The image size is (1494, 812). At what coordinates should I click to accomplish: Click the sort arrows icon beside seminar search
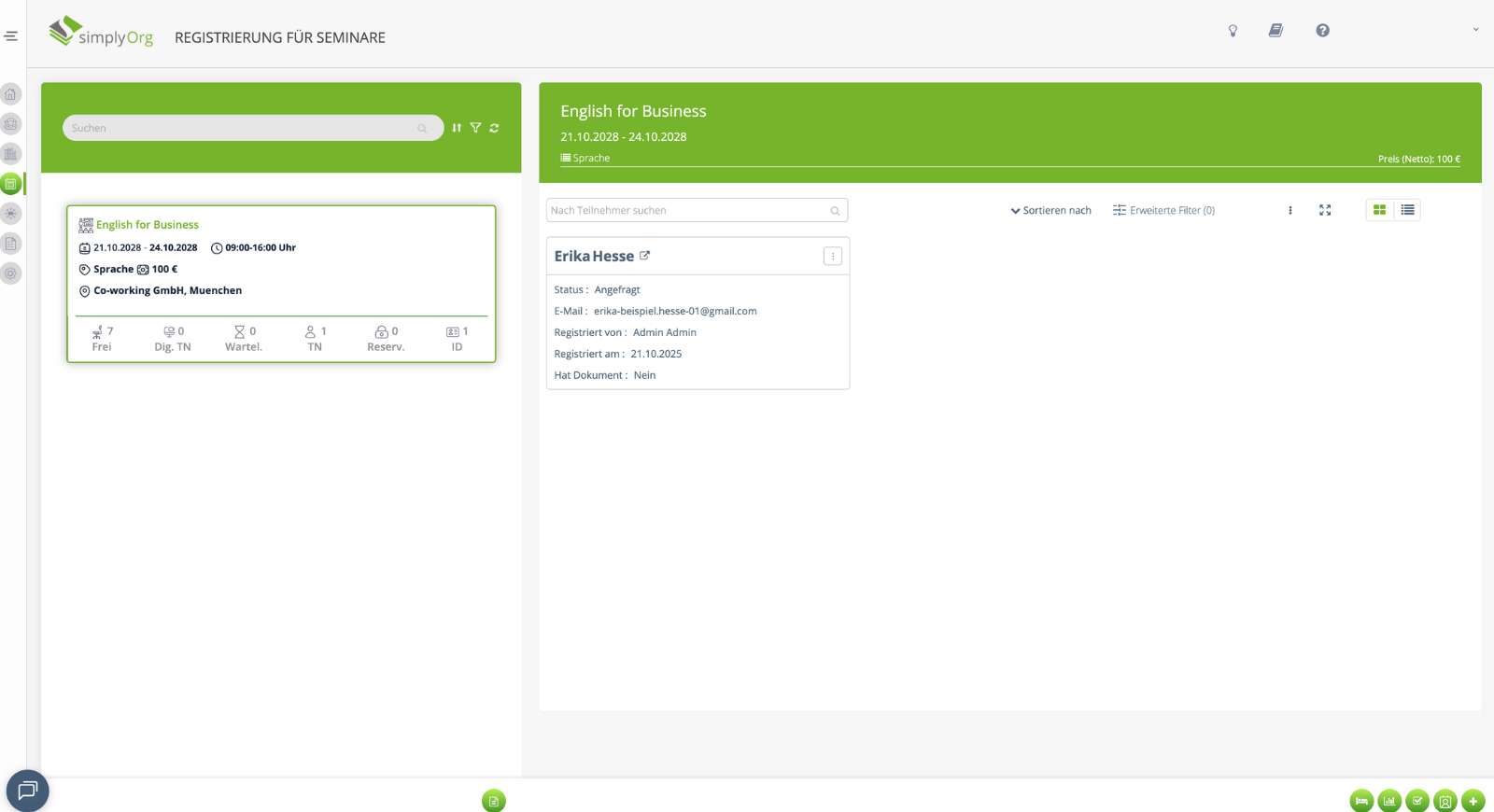[457, 128]
